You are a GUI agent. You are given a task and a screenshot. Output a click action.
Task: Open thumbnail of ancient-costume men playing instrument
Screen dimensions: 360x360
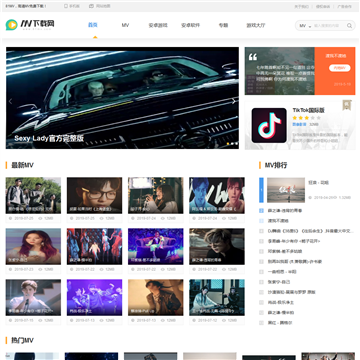tap(217, 297)
